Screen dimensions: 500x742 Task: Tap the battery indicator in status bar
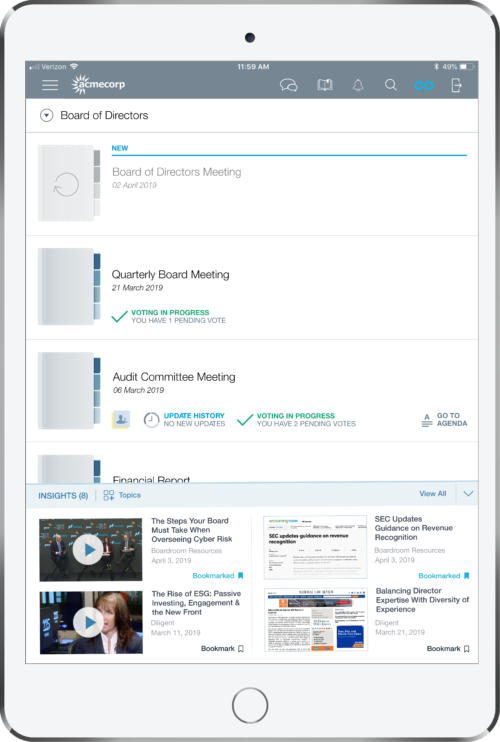click(467, 67)
